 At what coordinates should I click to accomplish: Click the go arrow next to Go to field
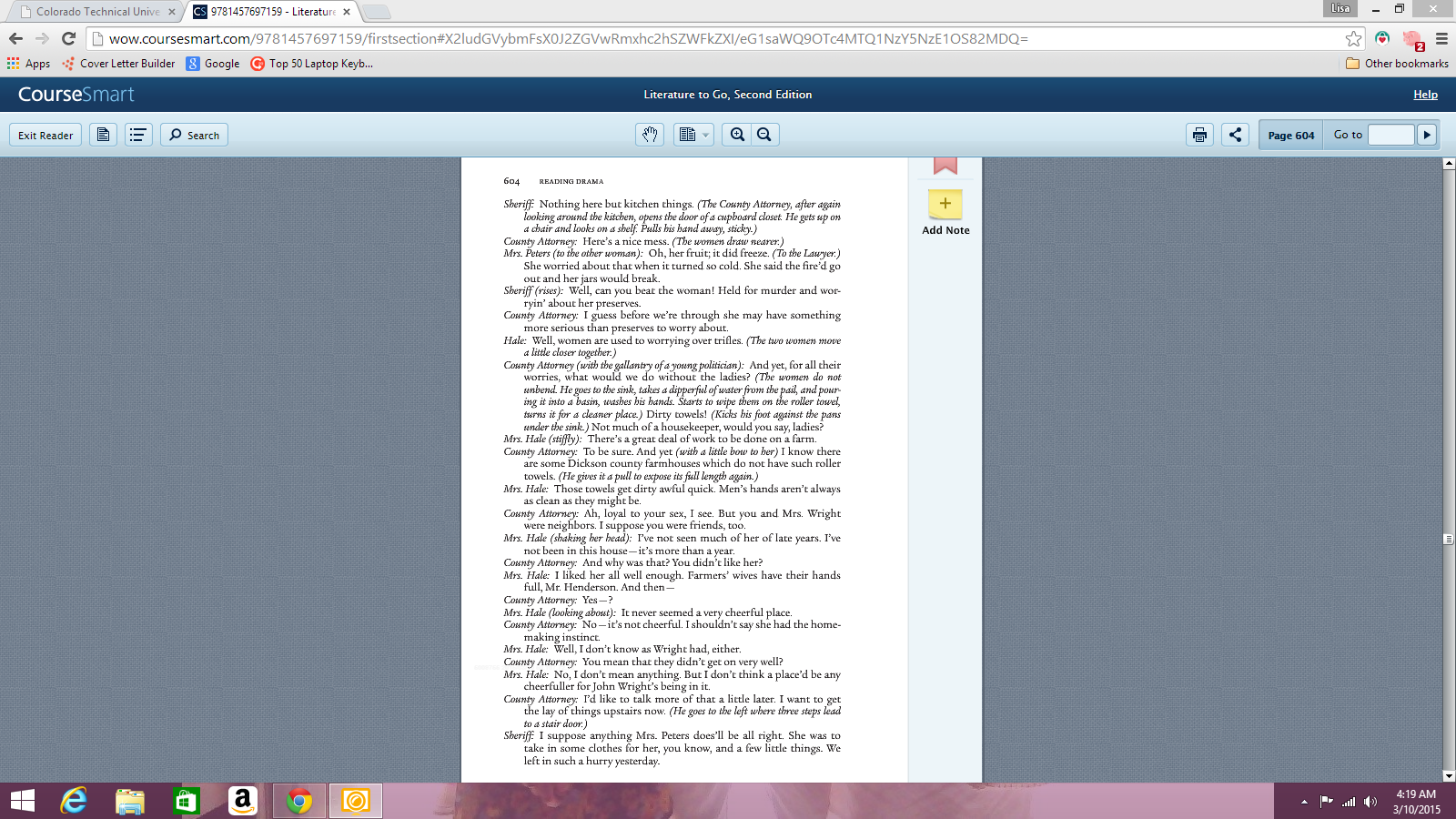[1426, 135]
